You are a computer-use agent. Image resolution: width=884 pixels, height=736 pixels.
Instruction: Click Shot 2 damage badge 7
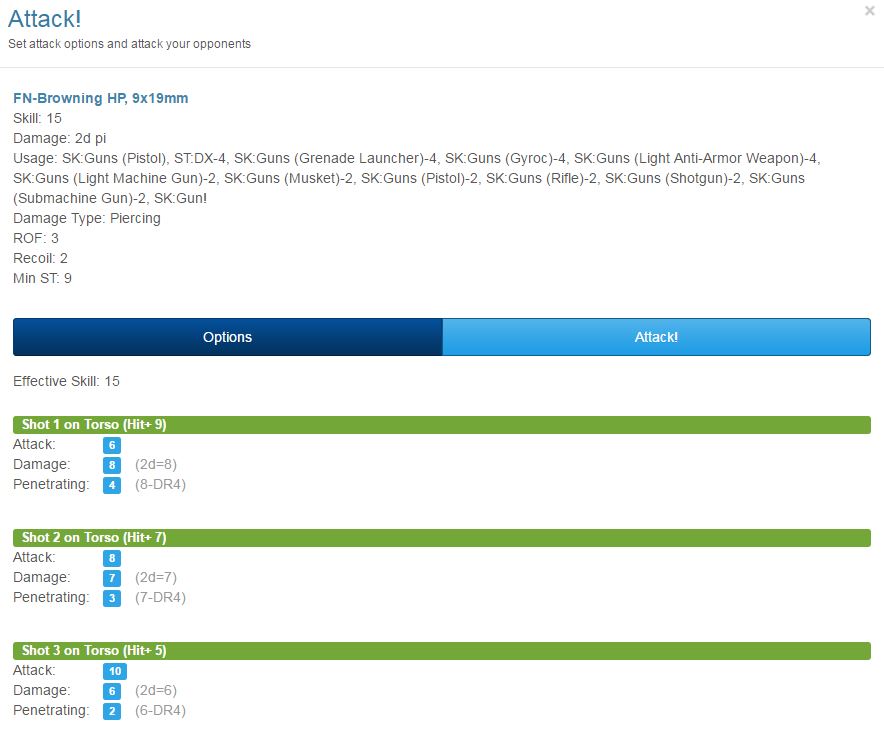[x=112, y=578]
